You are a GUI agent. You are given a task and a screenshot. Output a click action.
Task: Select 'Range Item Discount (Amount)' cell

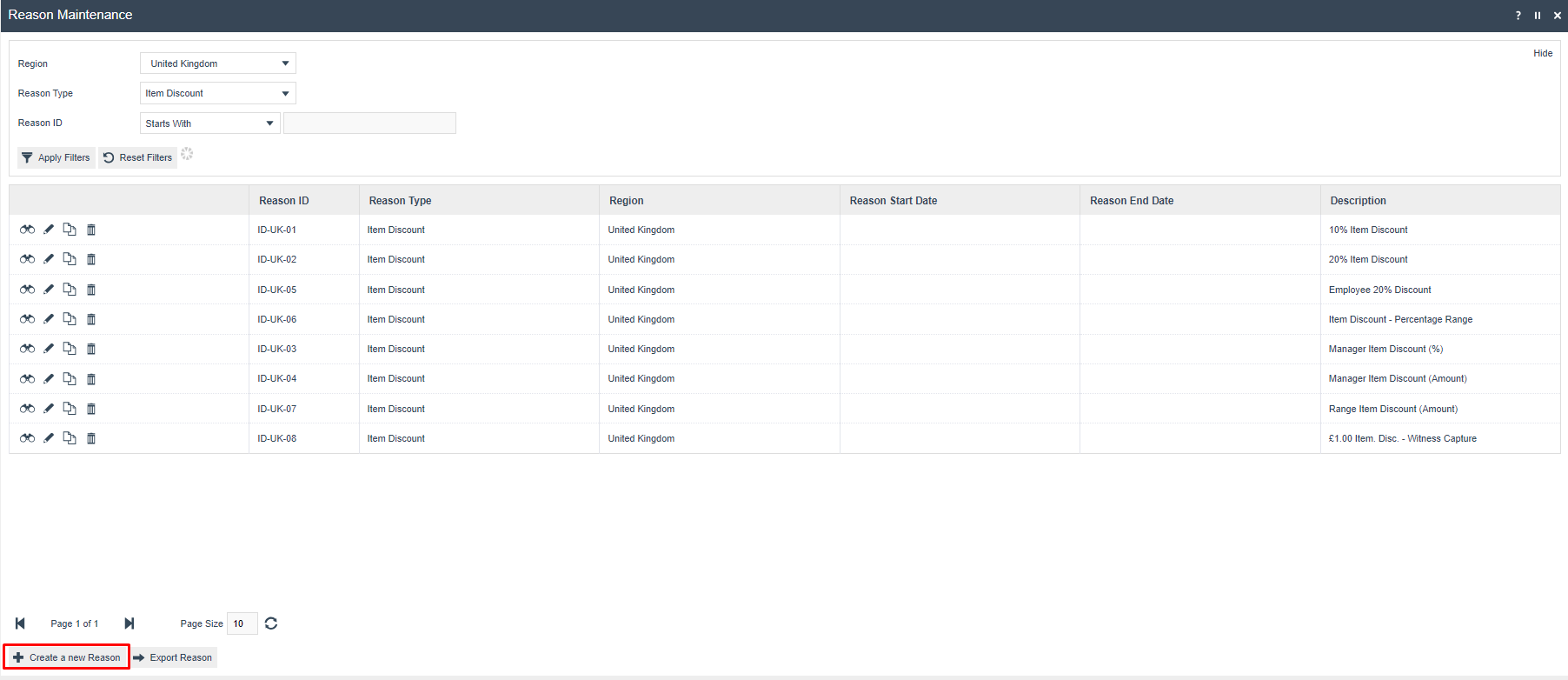pyautogui.click(x=1440, y=409)
